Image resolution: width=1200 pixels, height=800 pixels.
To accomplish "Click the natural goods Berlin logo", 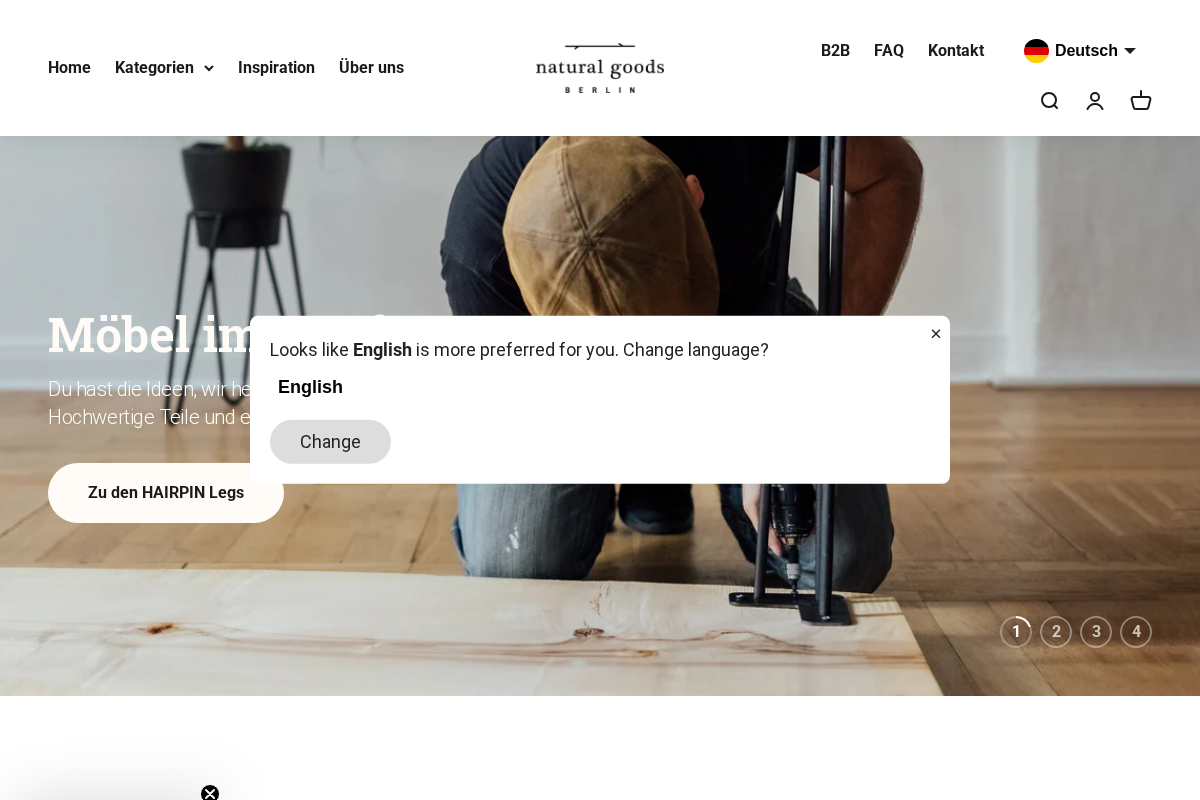I will coord(600,68).
